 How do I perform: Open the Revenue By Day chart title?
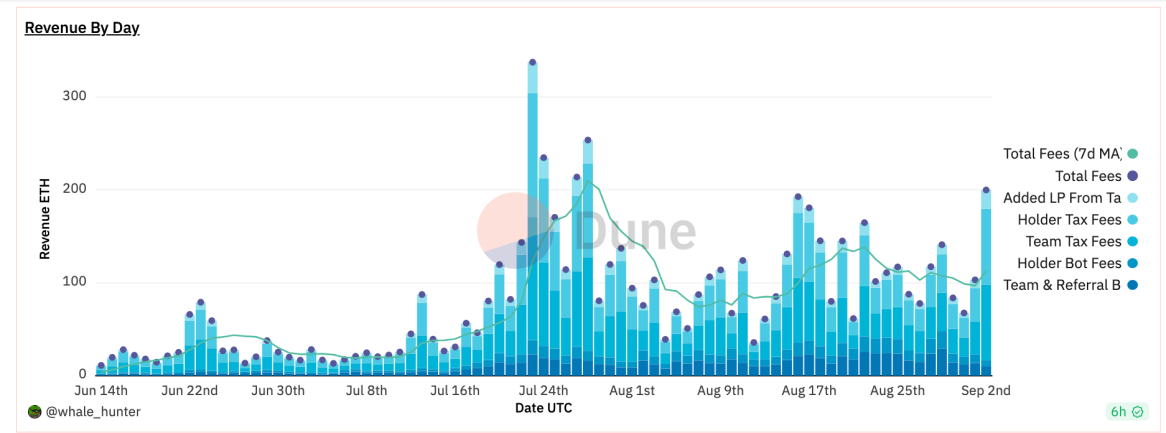pyautogui.click(x=83, y=28)
